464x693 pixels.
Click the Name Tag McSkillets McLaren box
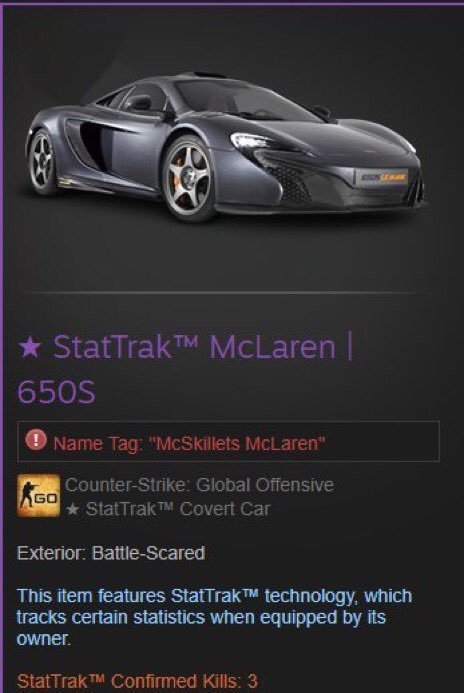228,441
